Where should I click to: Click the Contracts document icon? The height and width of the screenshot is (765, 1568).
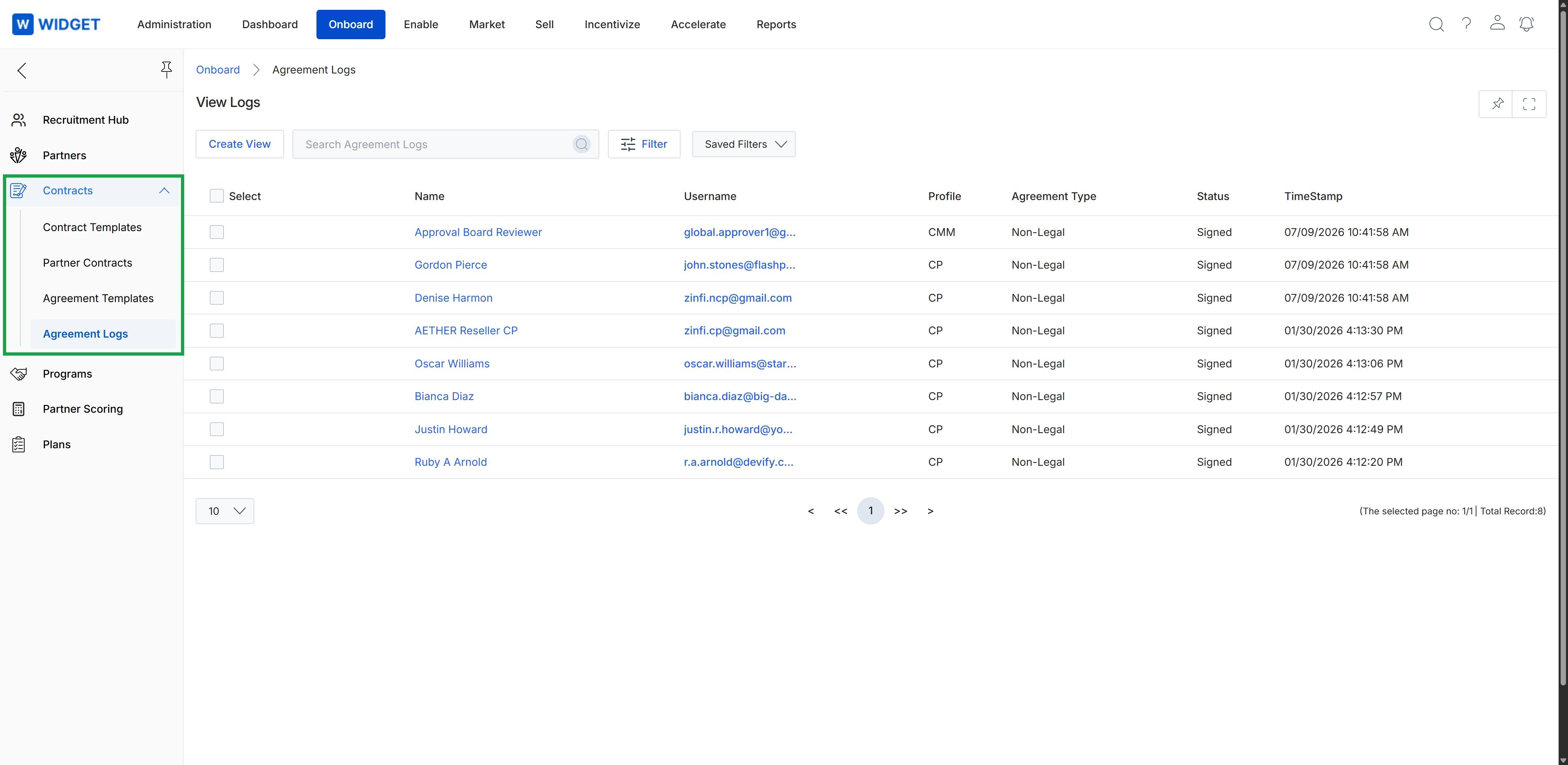[19, 191]
